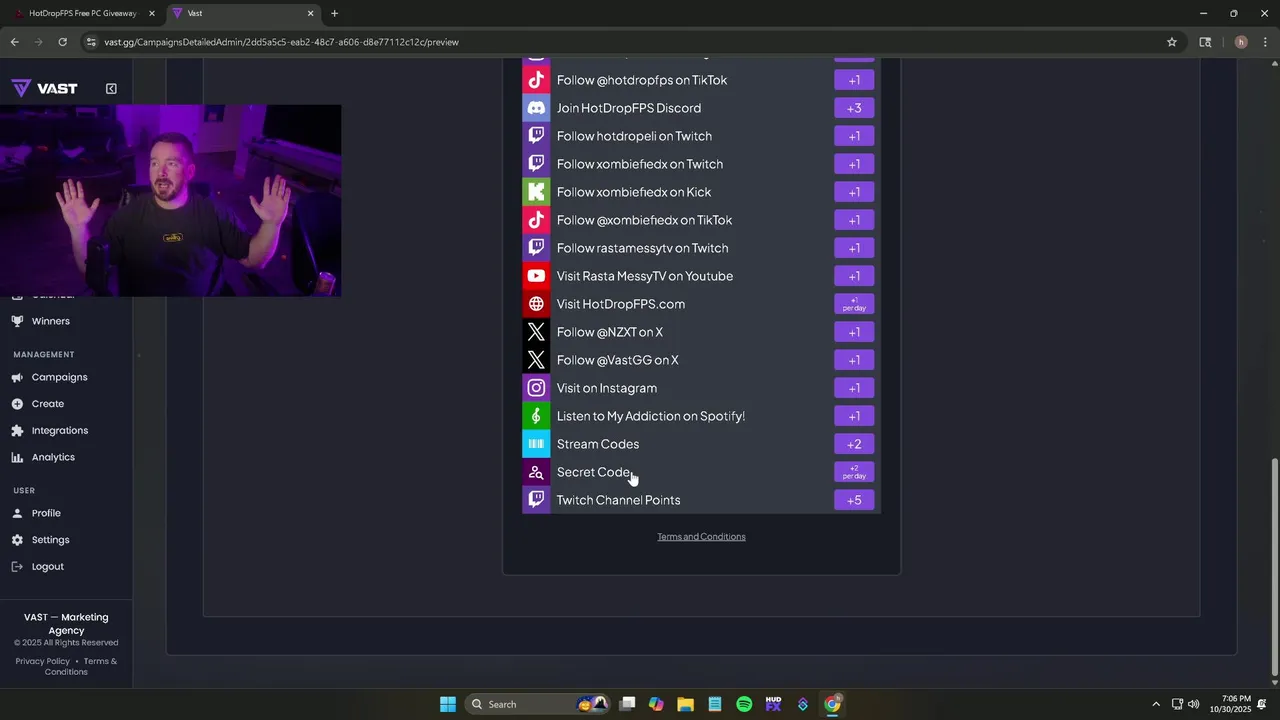Click +5 button for Twitch Channel Points

854,500
